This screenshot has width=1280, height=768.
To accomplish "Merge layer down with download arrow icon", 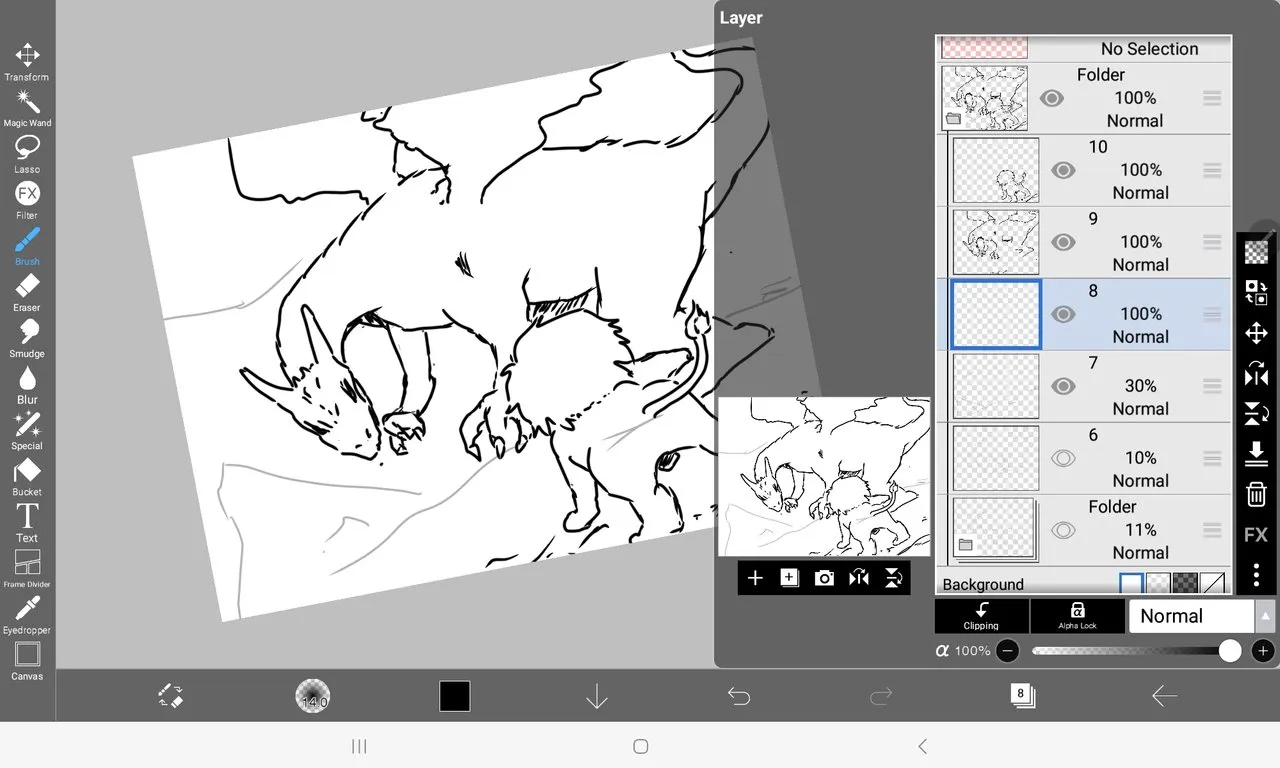I will pyautogui.click(x=1256, y=454).
